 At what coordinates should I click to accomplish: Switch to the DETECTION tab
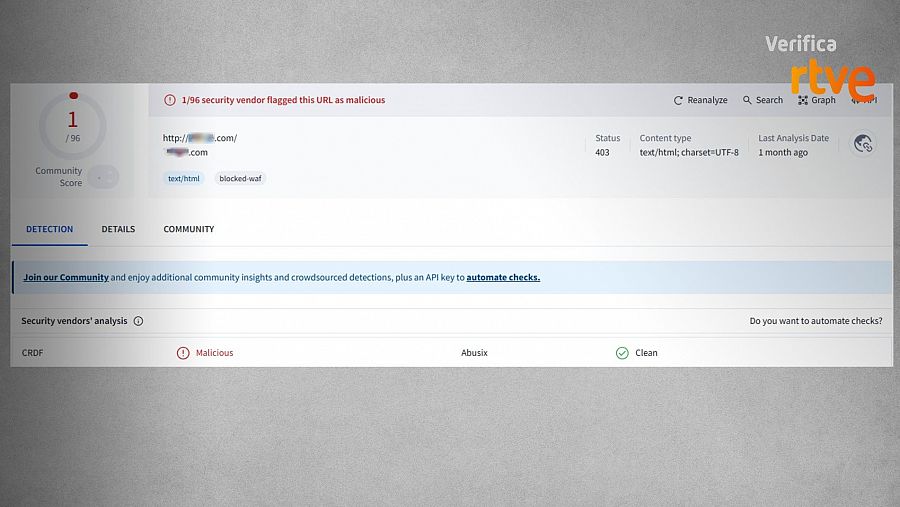[x=49, y=229]
